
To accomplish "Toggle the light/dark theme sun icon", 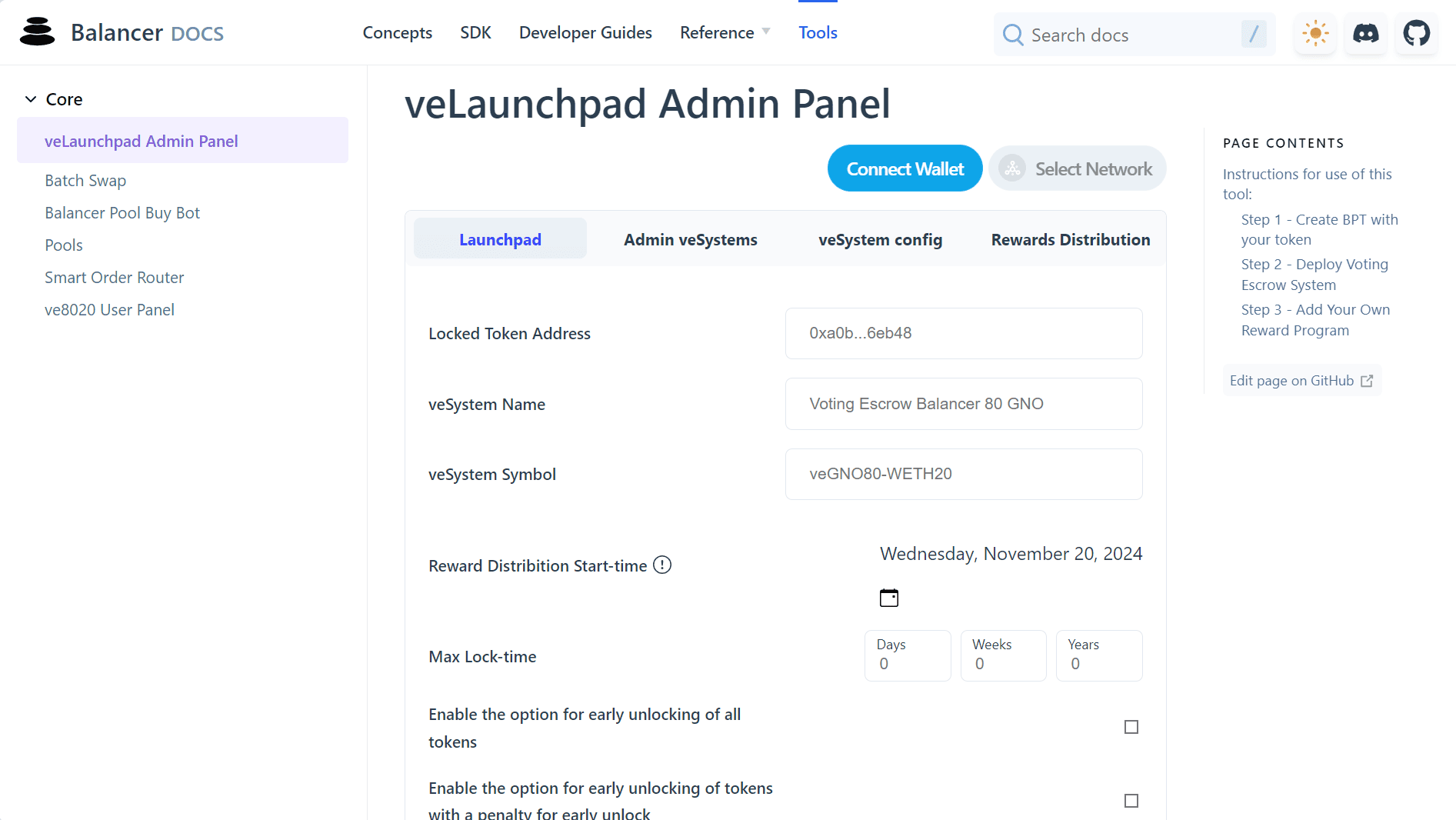I will (x=1315, y=34).
